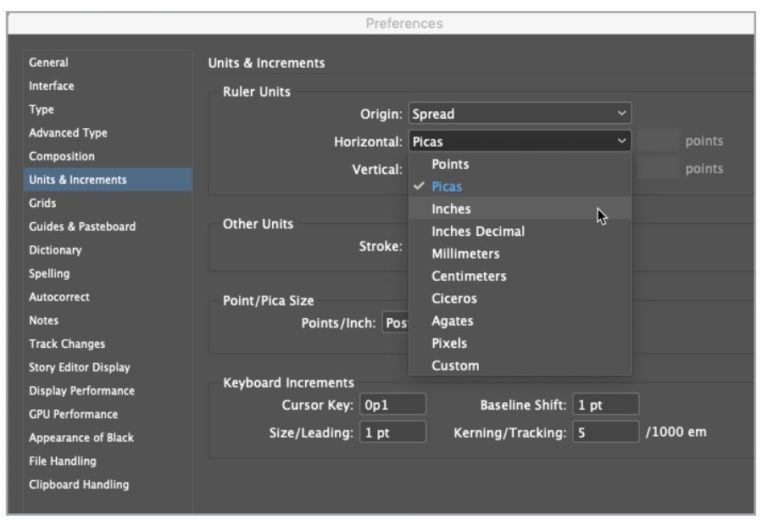Go to Advanced Type preferences
The height and width of the screenshot is (531, 768).
pyautogui.click(x=68, y=133)
